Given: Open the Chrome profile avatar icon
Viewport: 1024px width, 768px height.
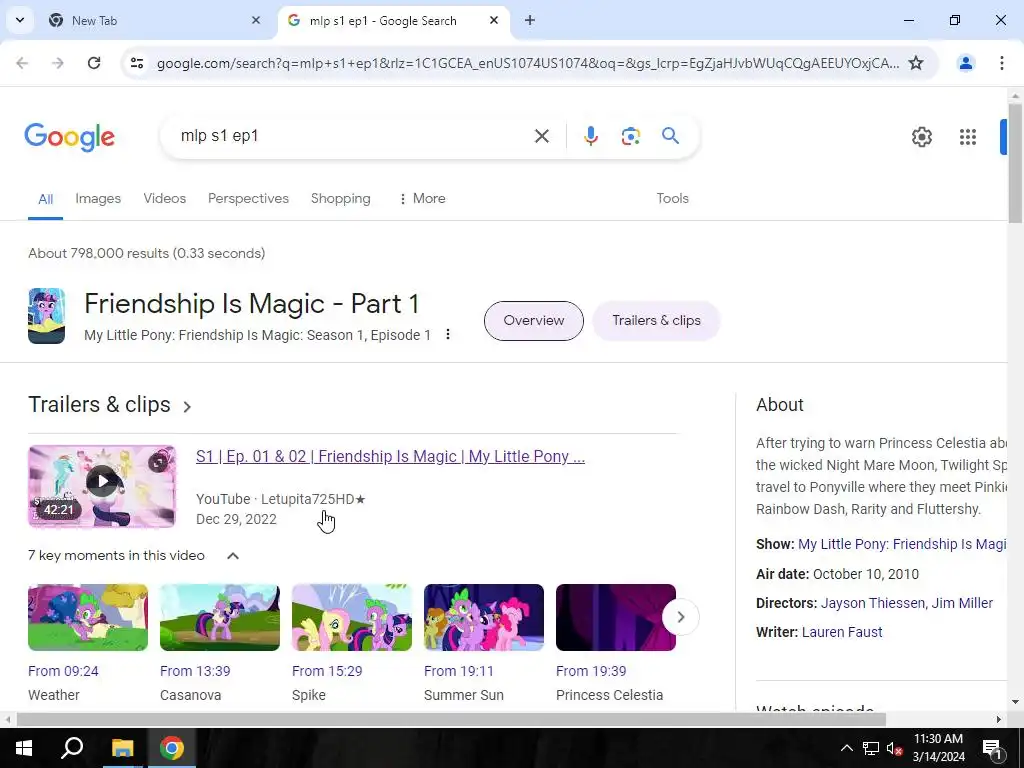Looking at the screenshot, I should tap(965, 63).
